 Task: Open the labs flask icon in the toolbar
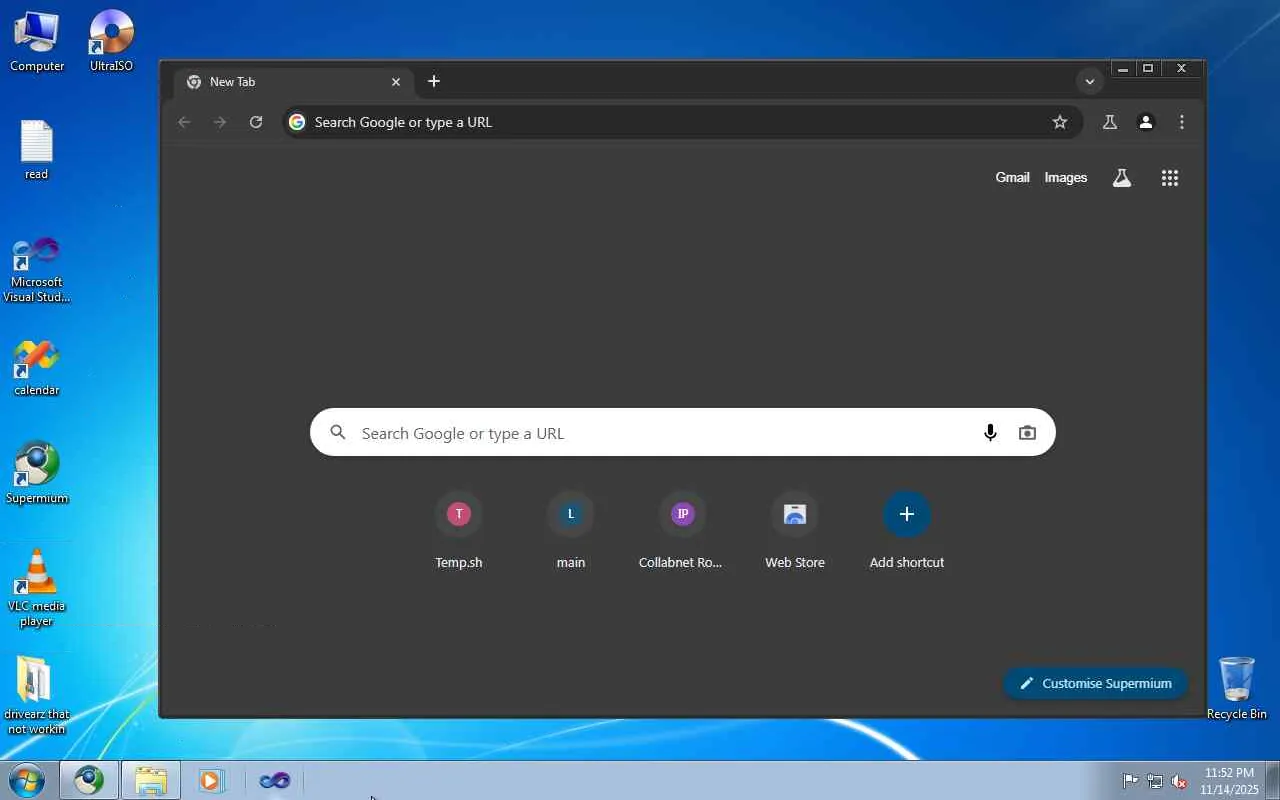pos(1109,122)
